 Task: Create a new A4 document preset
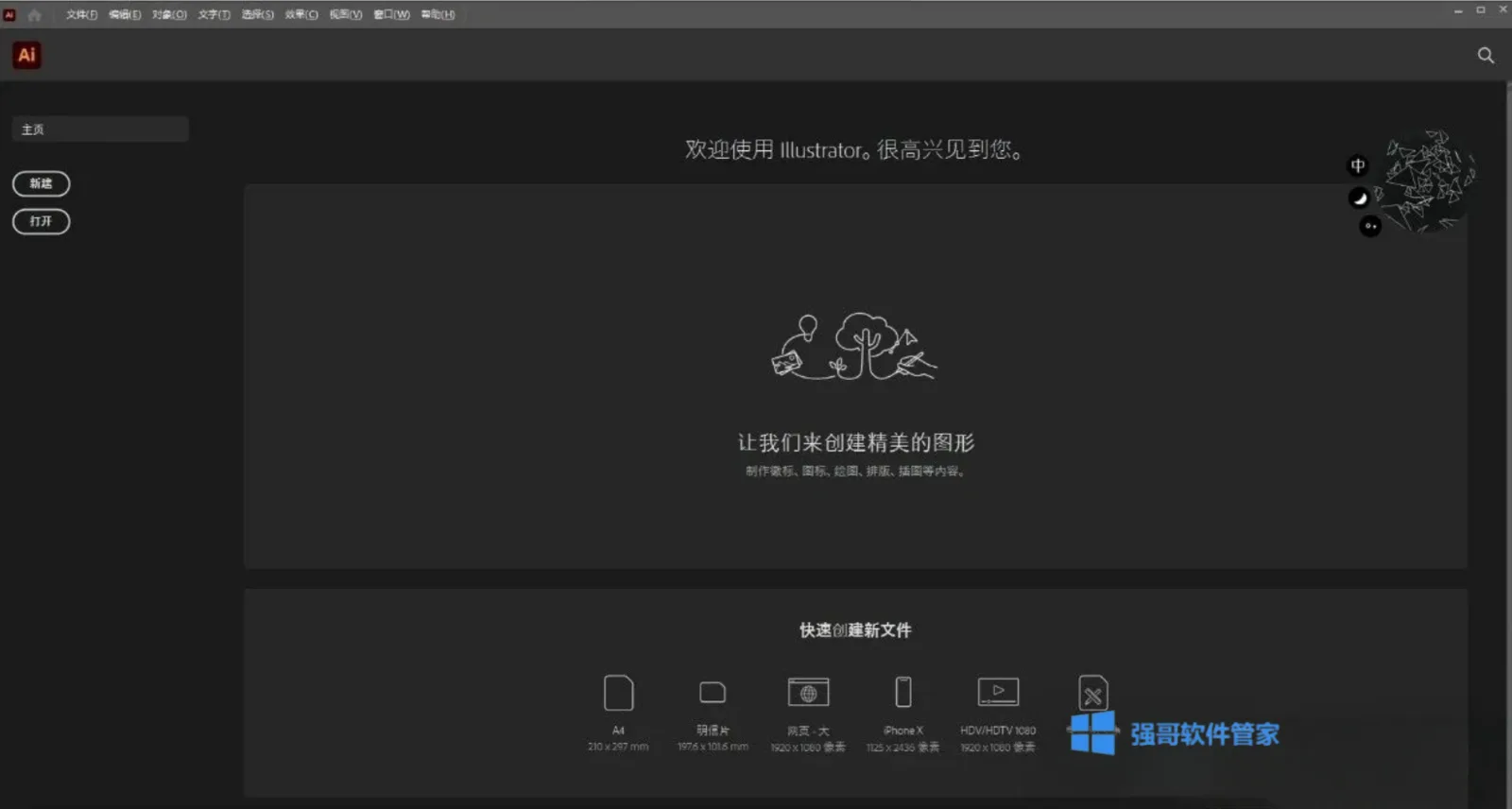point(618,693)
